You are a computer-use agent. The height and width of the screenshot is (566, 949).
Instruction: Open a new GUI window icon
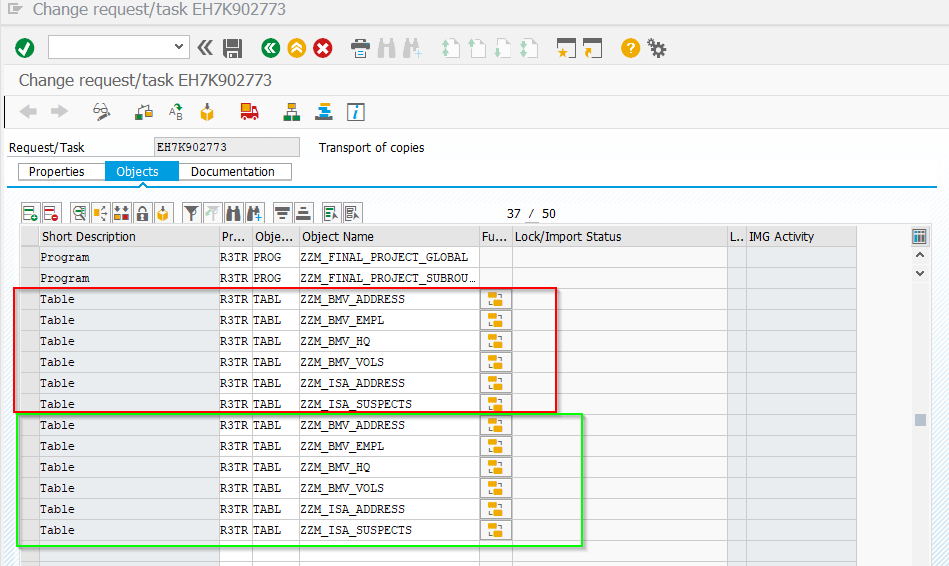[x=566, y=48]
